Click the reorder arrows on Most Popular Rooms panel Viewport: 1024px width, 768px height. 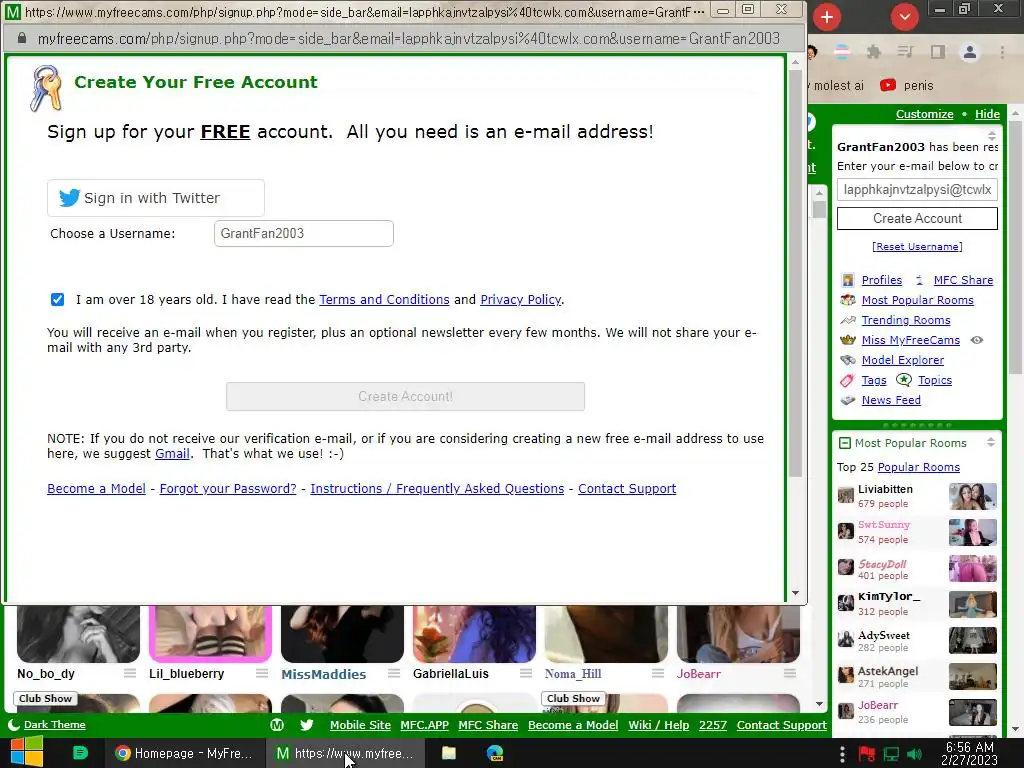coord(991,442)
